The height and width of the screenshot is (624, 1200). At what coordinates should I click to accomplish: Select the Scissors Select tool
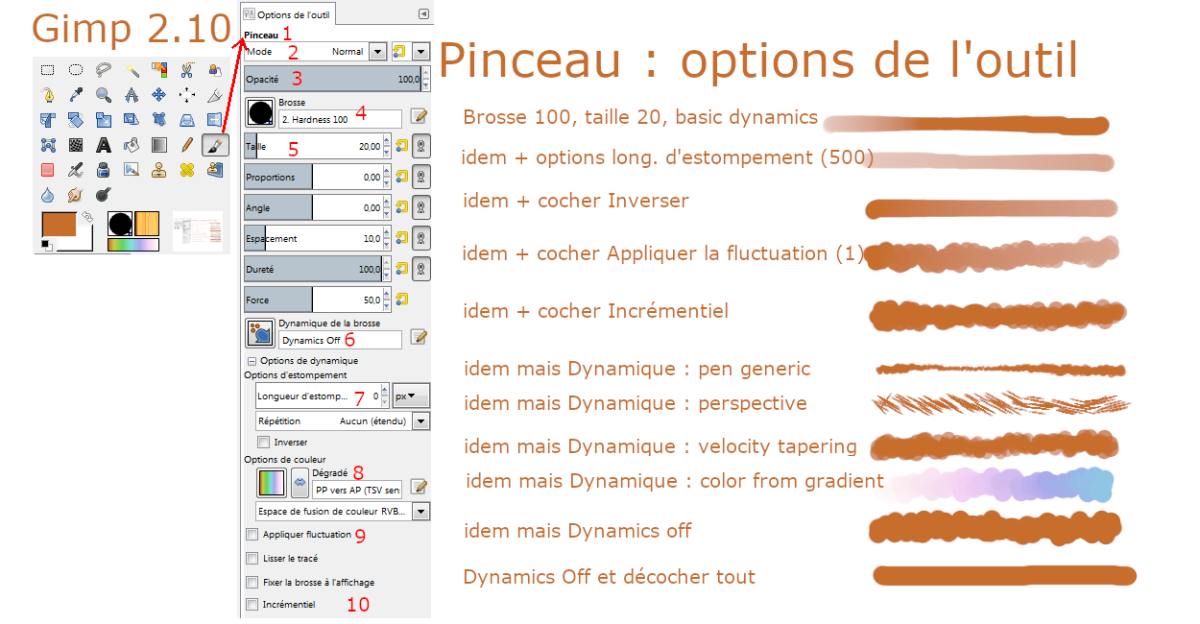click(187, 70)
